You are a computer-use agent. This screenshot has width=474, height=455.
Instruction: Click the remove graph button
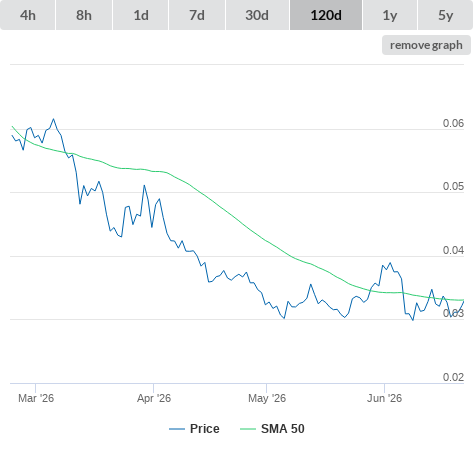click(x=426, y=45)
